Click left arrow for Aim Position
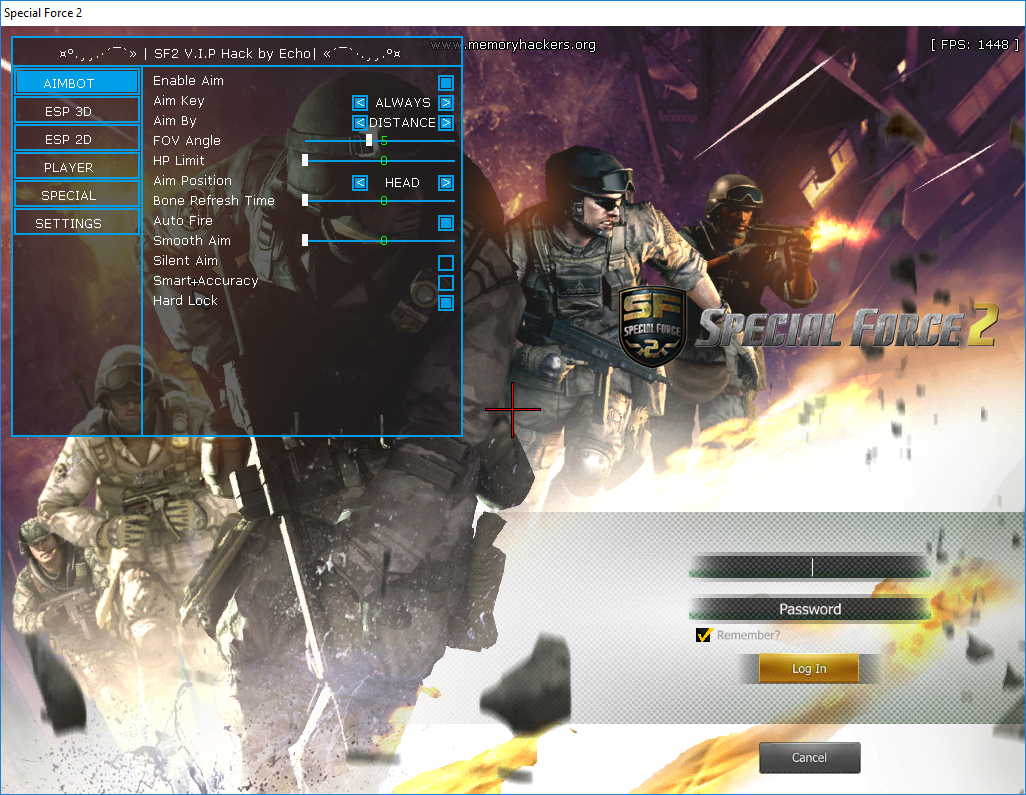The image size is (1026, 795). 360,183
